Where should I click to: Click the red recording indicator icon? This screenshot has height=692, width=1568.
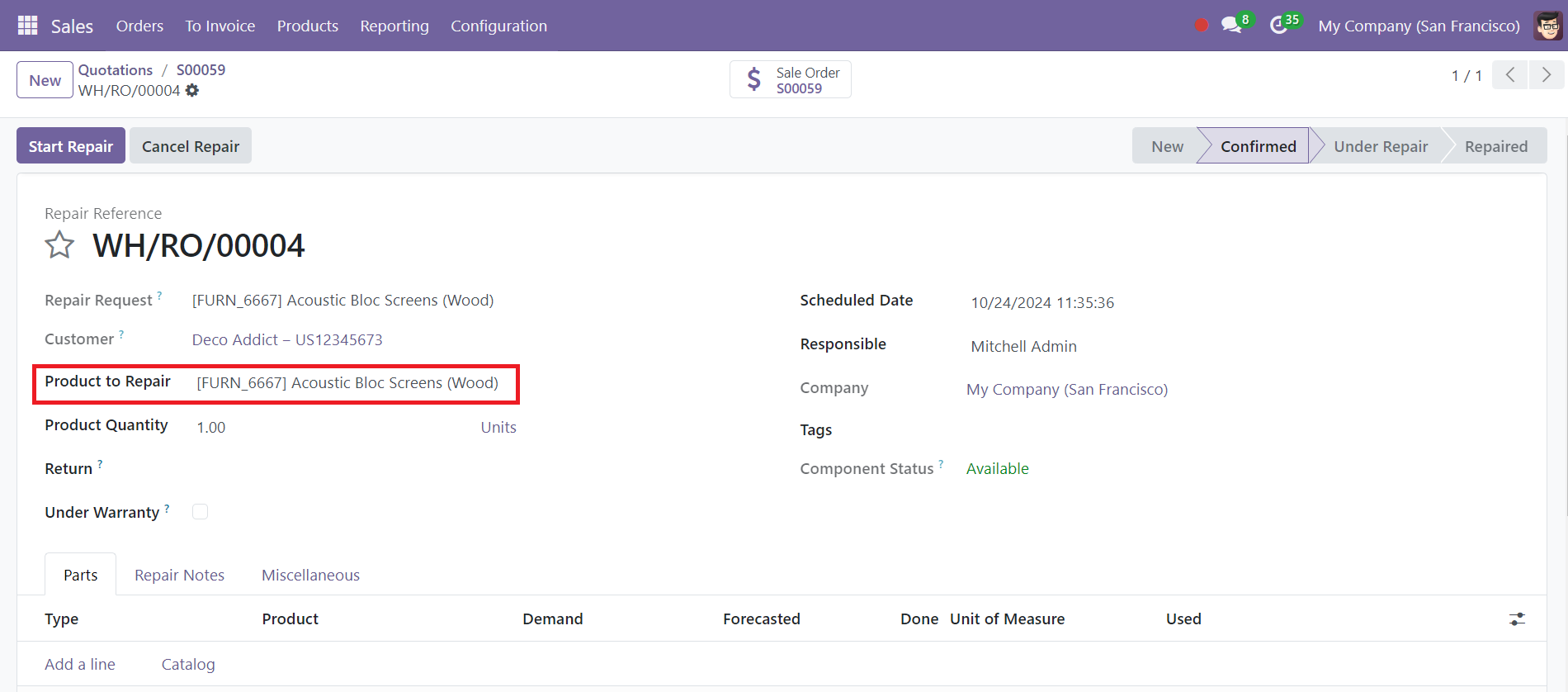(1202, 26)
